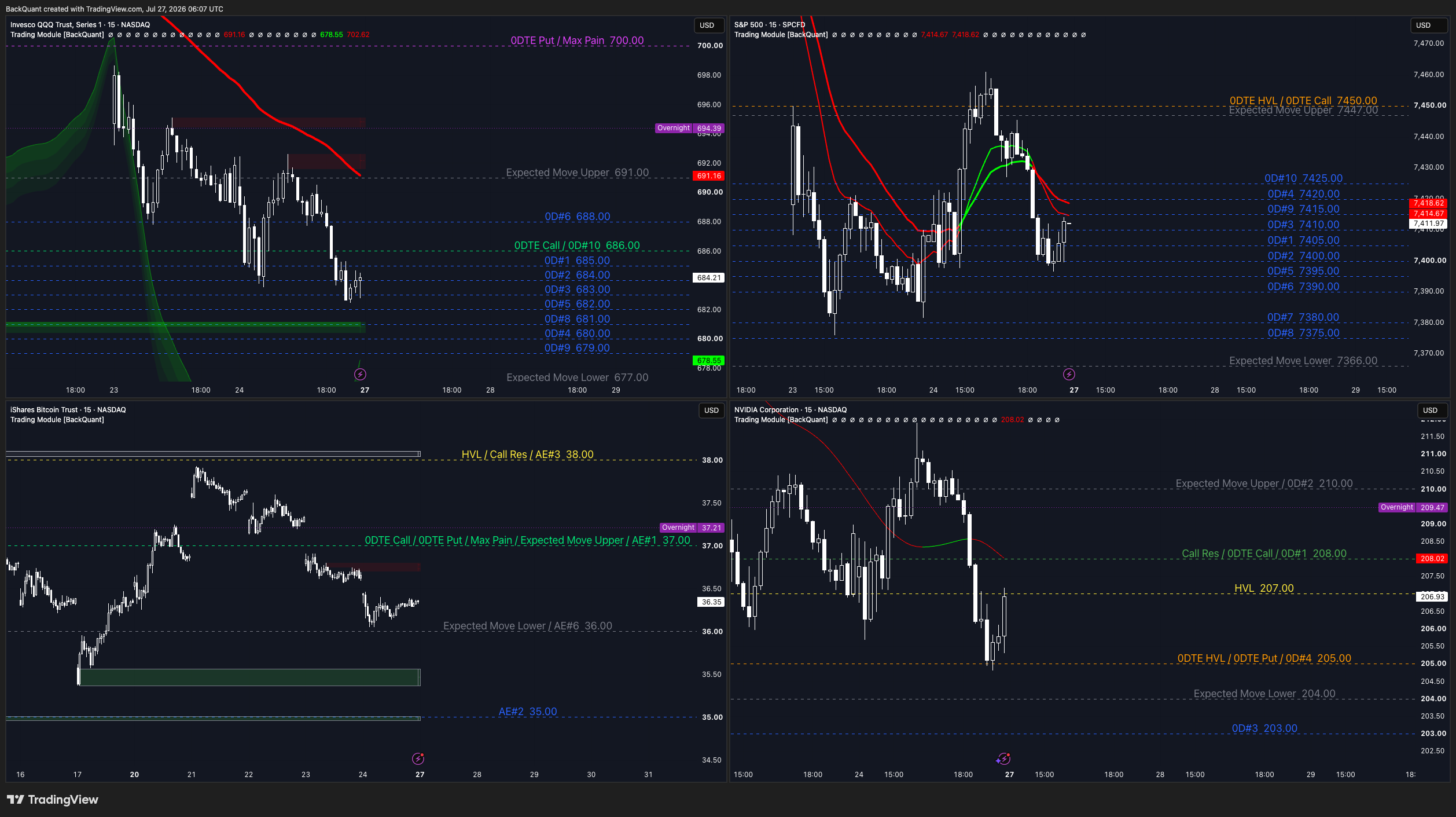Click the TradingView logo at the bottom
This screenshot has width=1456, height=817.
point(53,800)
